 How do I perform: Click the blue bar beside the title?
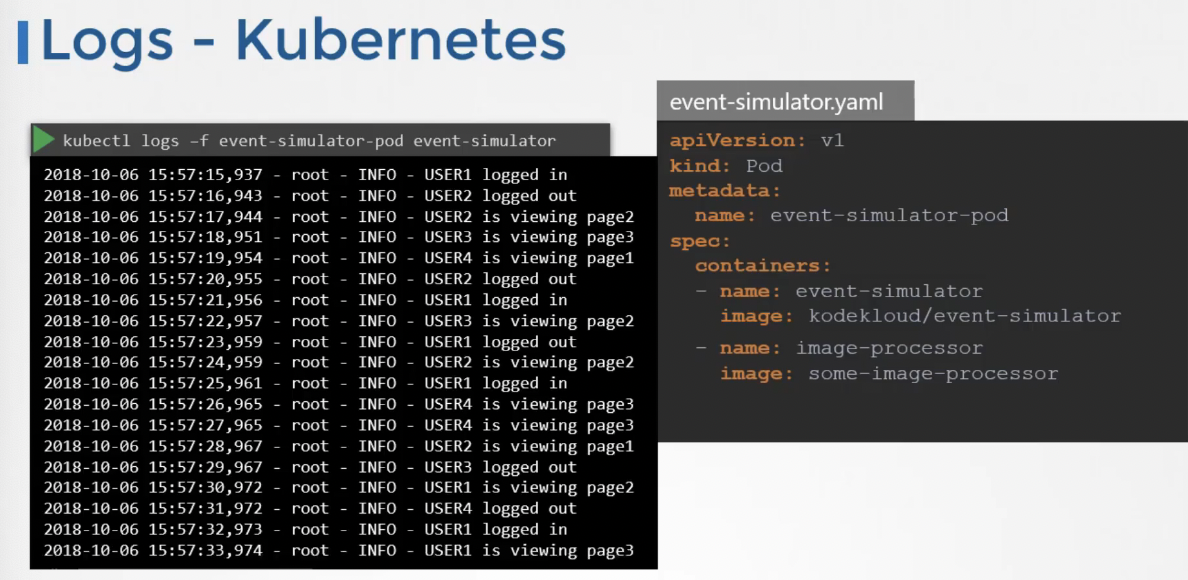[x=23, y=43]
